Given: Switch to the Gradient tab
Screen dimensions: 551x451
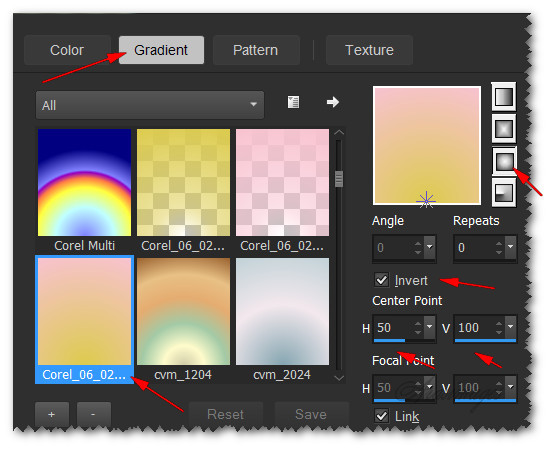Looking at the screenshot, I should [161, 50].
